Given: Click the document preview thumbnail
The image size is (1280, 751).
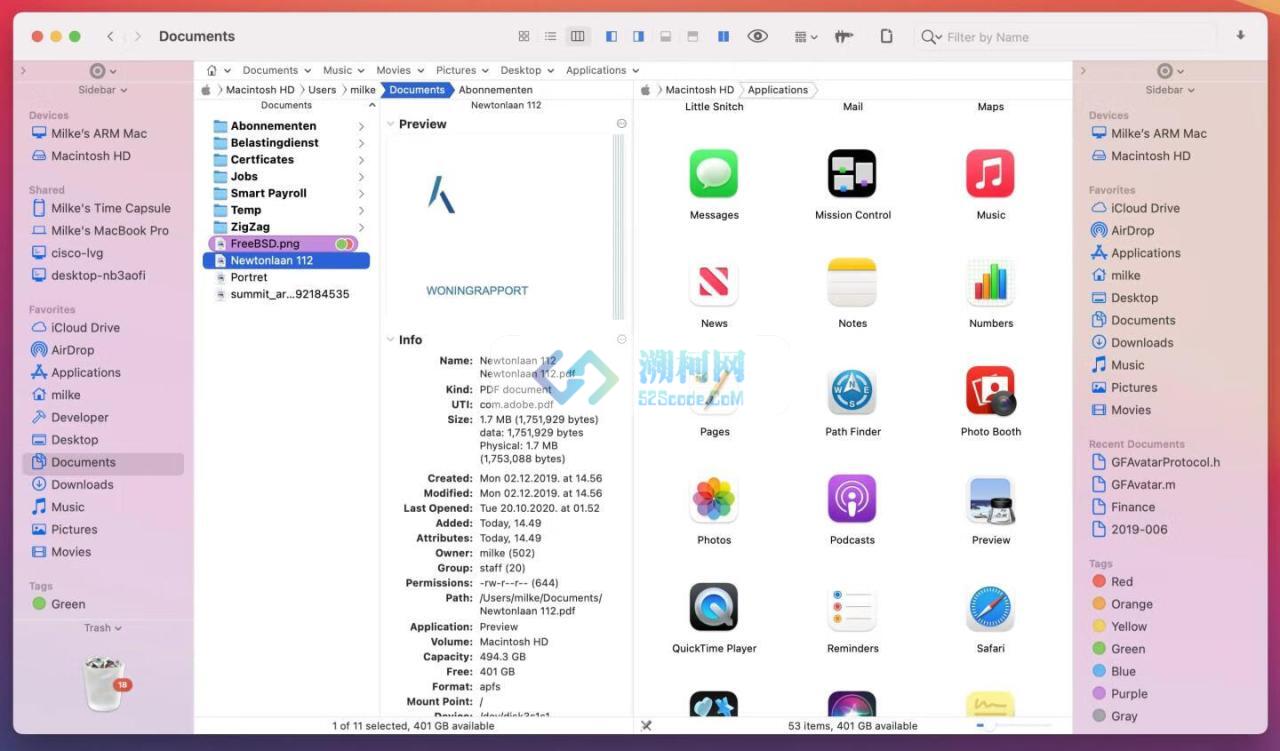Looking at the screenshot, I should (498, 227).
